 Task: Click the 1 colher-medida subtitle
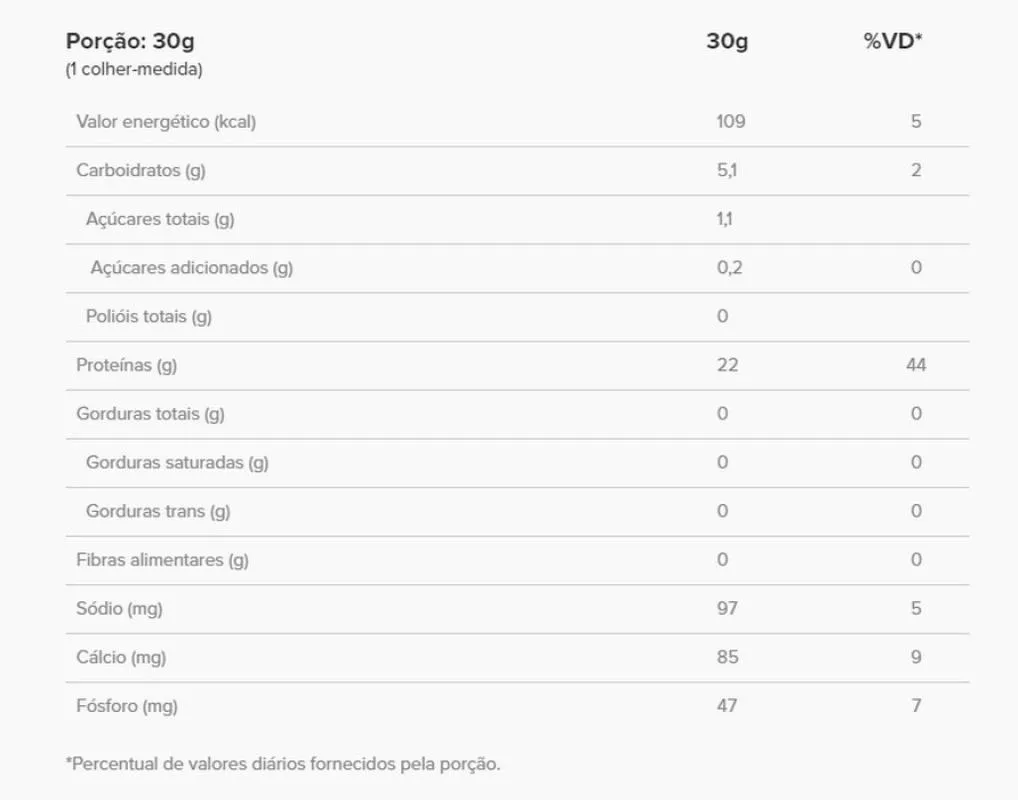click(134, 69)
